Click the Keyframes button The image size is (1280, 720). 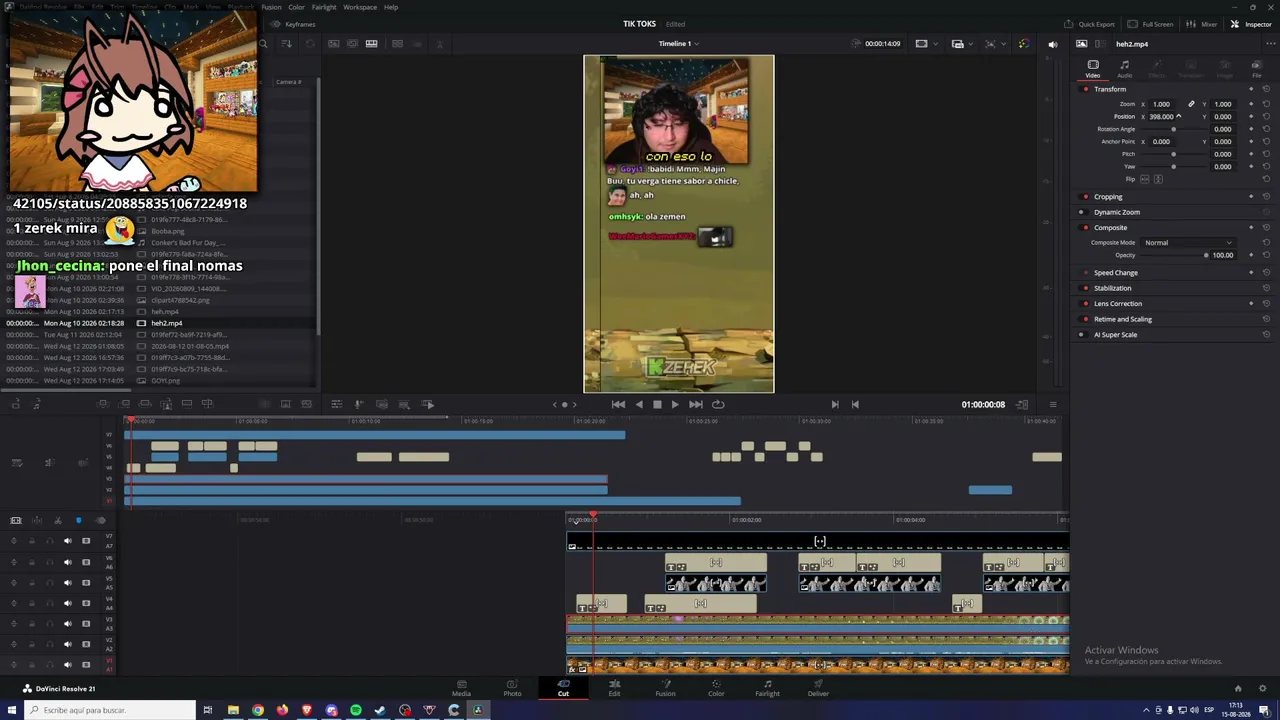(293, 24)
